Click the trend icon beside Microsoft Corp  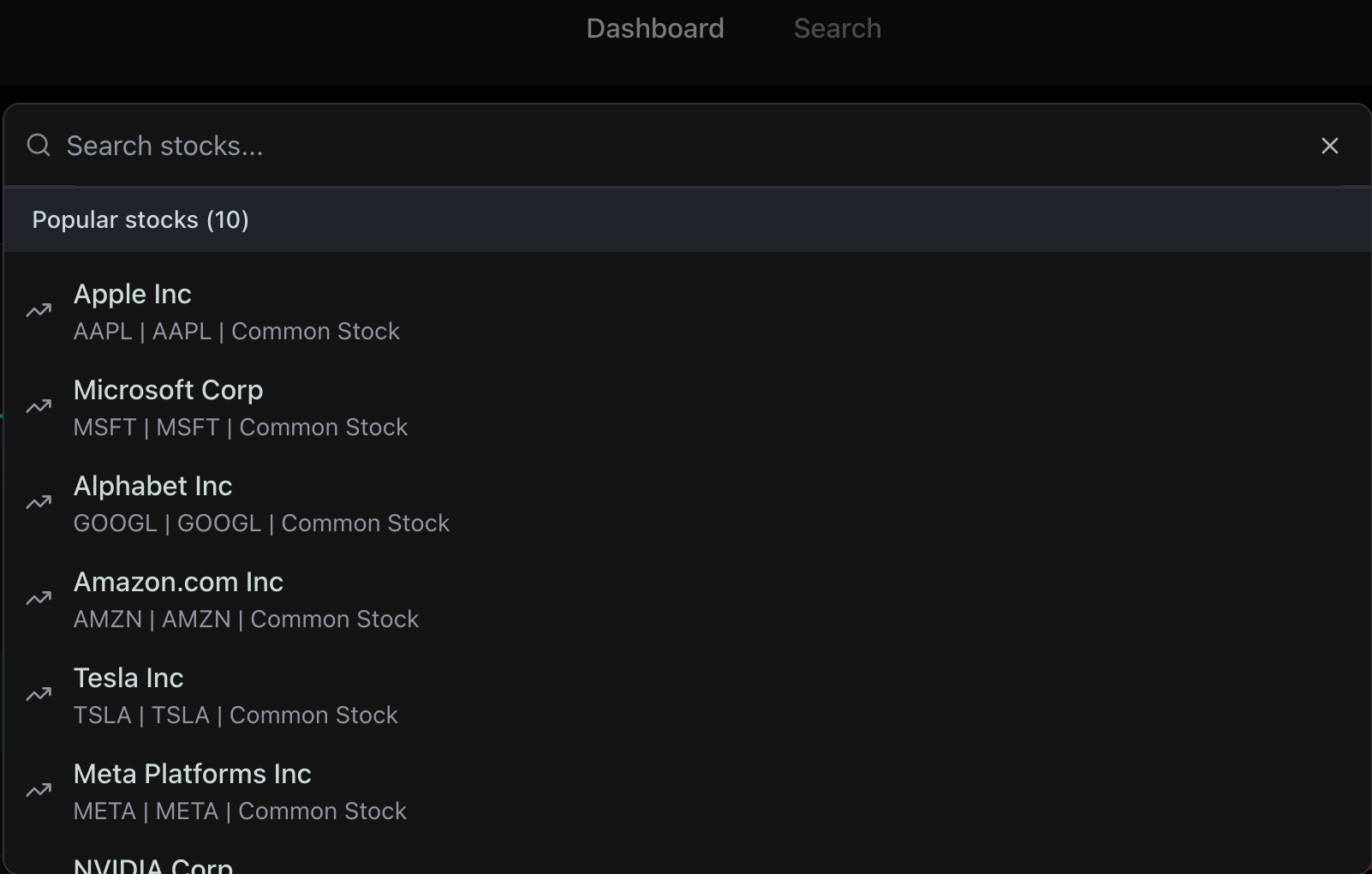point(39,407)
